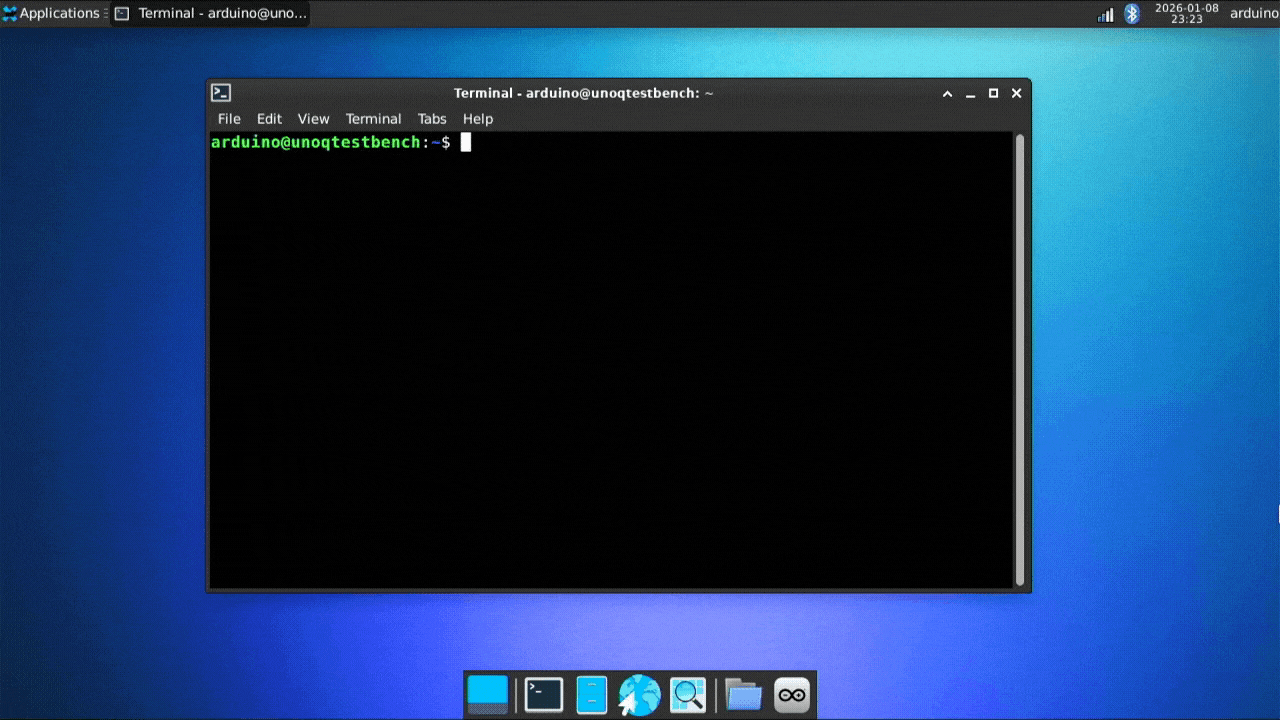Open the Help menu in Terminal
1280x720 pixels.
(478, 119)
